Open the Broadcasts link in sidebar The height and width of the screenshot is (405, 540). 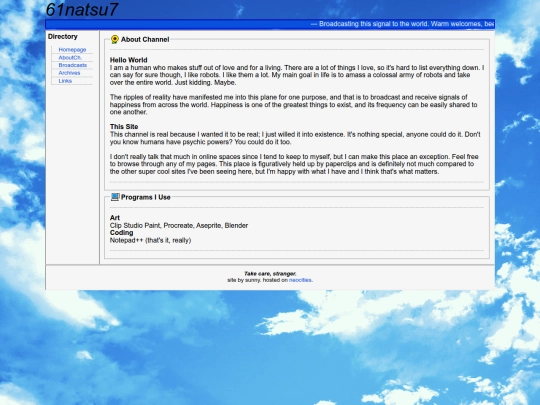73,65
